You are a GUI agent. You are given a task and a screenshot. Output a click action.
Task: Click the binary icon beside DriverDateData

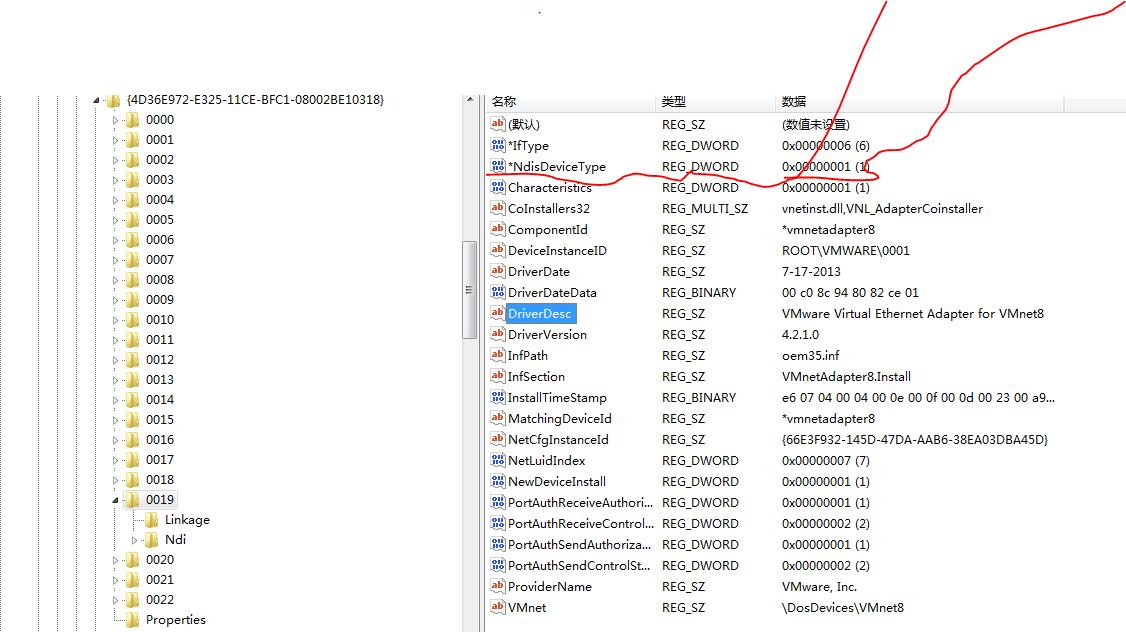click(x=498, y=292)
